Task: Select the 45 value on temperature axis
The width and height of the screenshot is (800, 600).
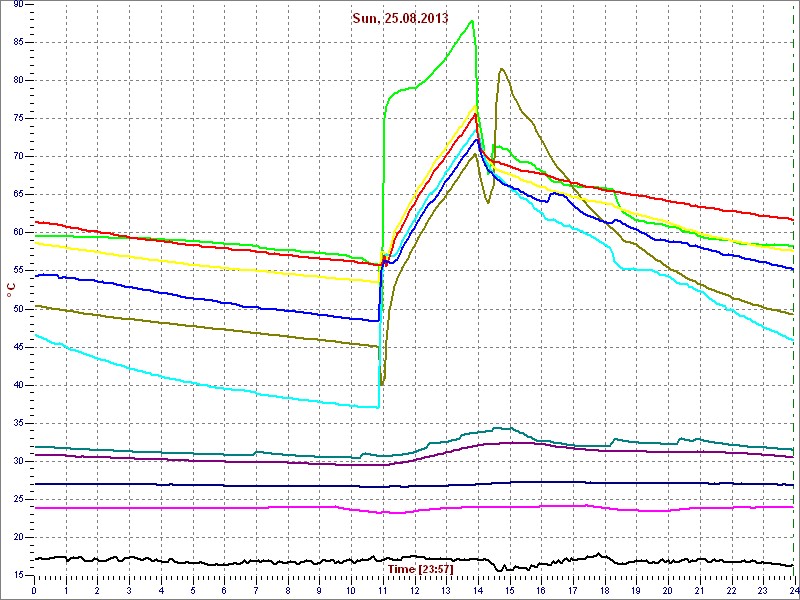Action: coord(18,347)
